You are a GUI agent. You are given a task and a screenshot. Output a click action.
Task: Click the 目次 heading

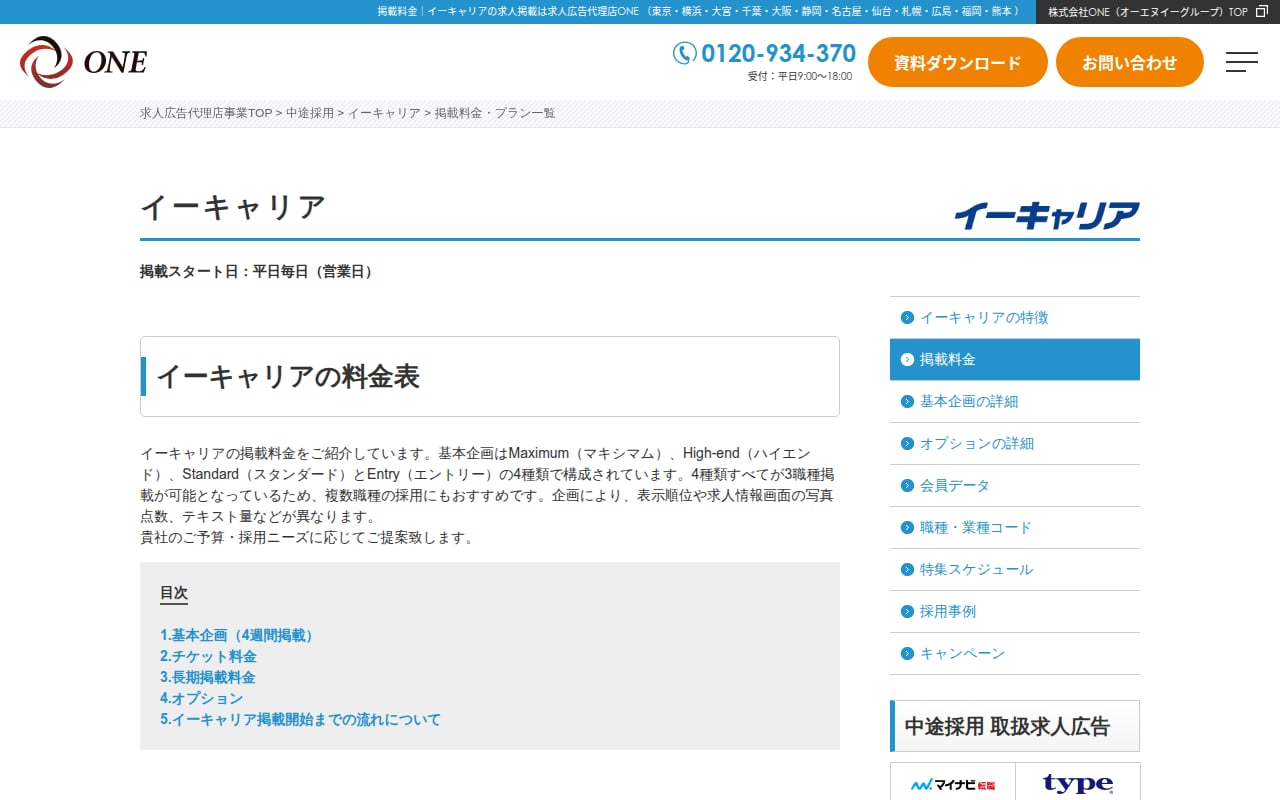[x=174, y=593]
